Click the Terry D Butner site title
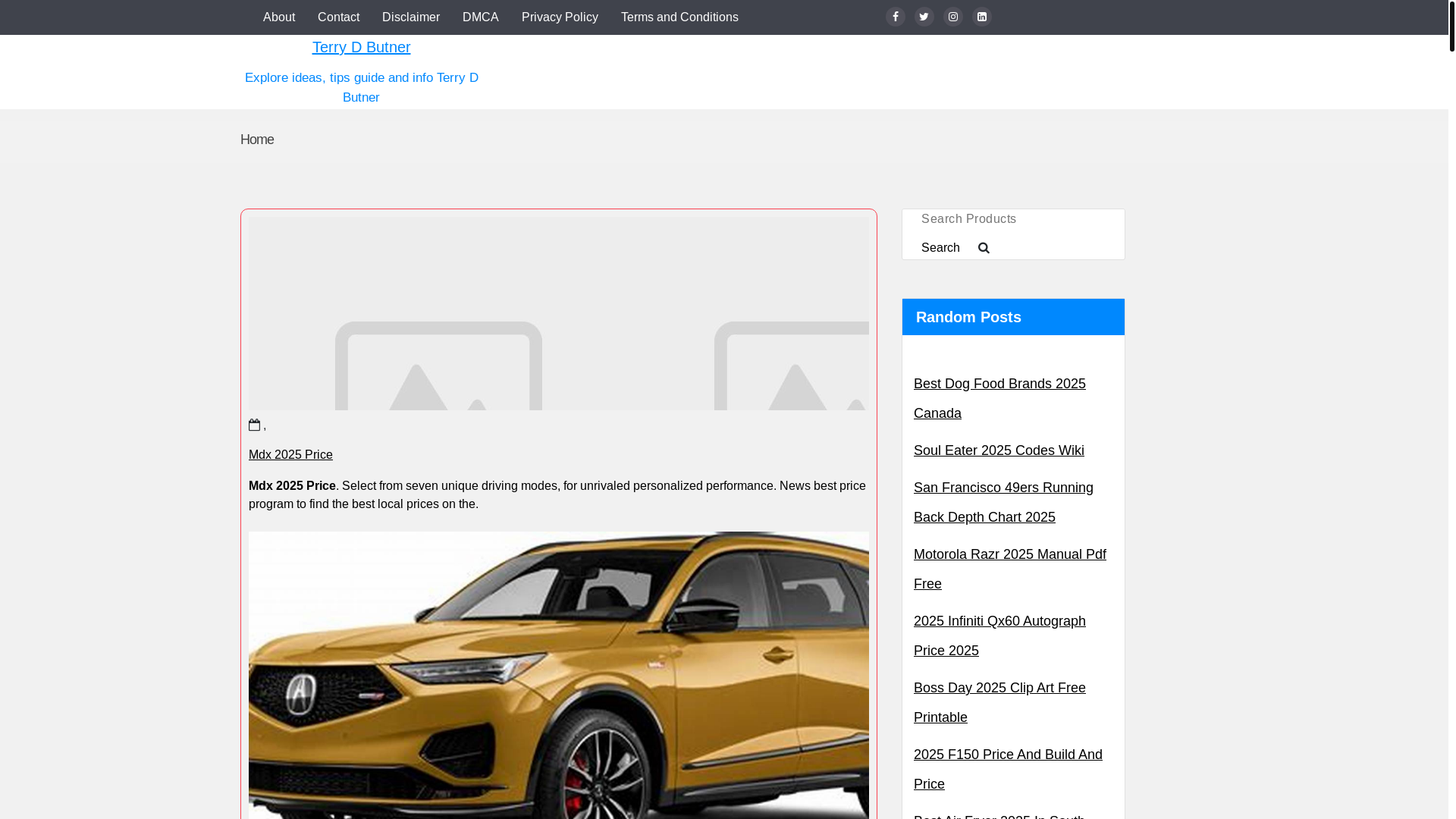This screenshot has height=819, width=1456. pyautogui.click(x=361, y=47)
